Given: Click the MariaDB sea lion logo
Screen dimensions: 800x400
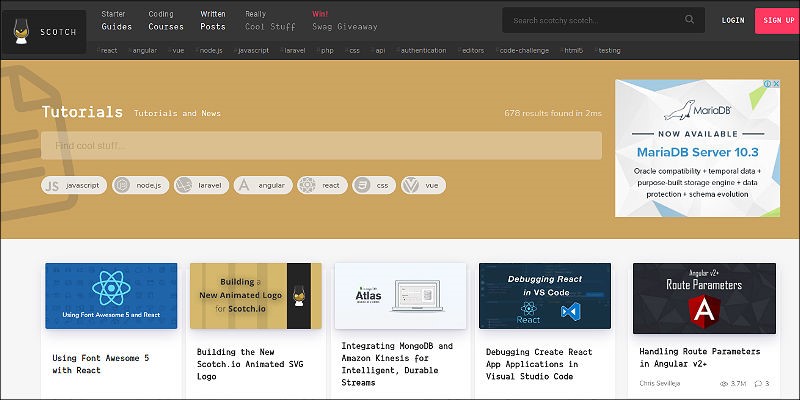Looking at the screenshot, I should click(x=680, y=109).
